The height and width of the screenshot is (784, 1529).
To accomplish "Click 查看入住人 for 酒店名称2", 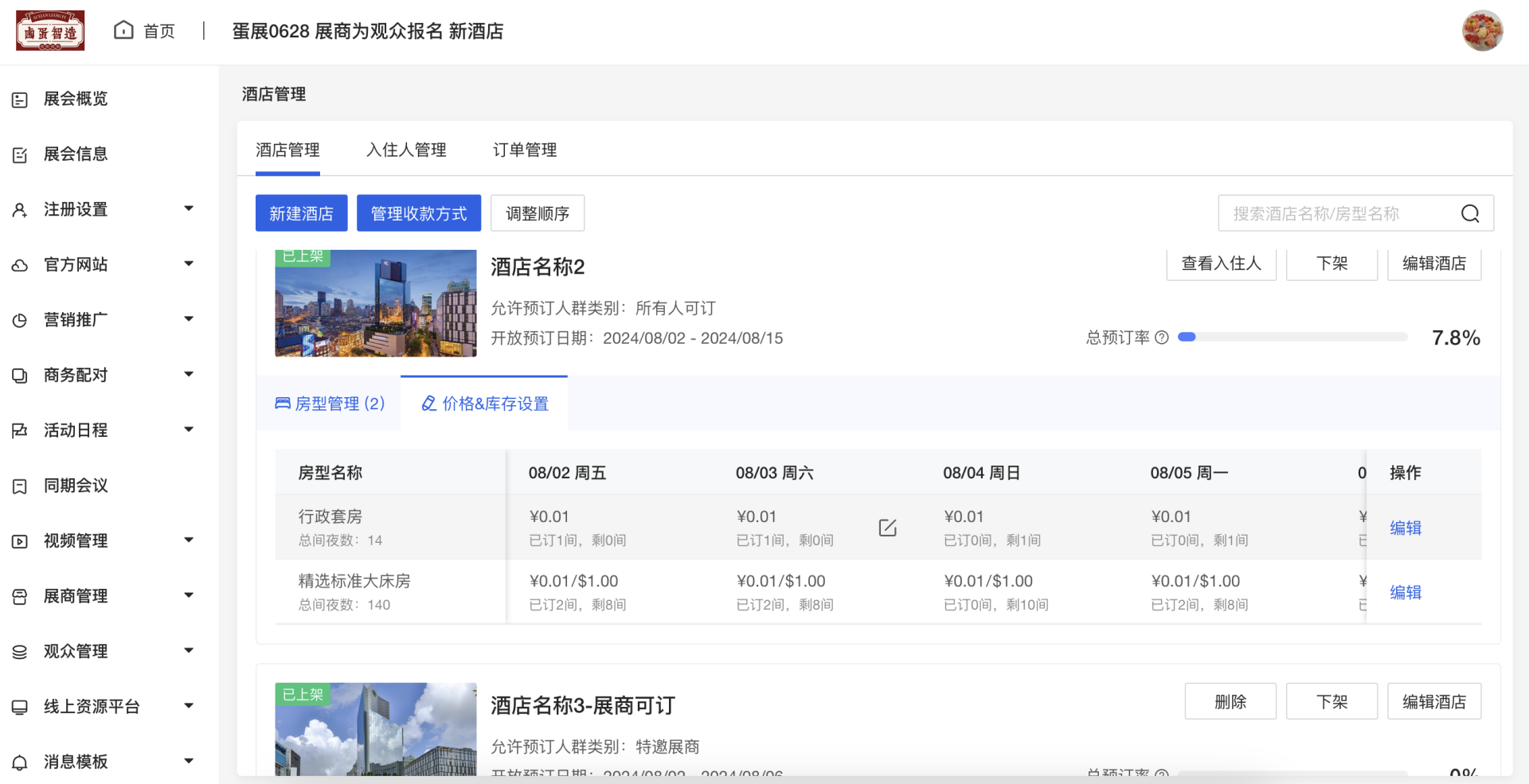I will pyautogui.click(x=1221, y=263).
